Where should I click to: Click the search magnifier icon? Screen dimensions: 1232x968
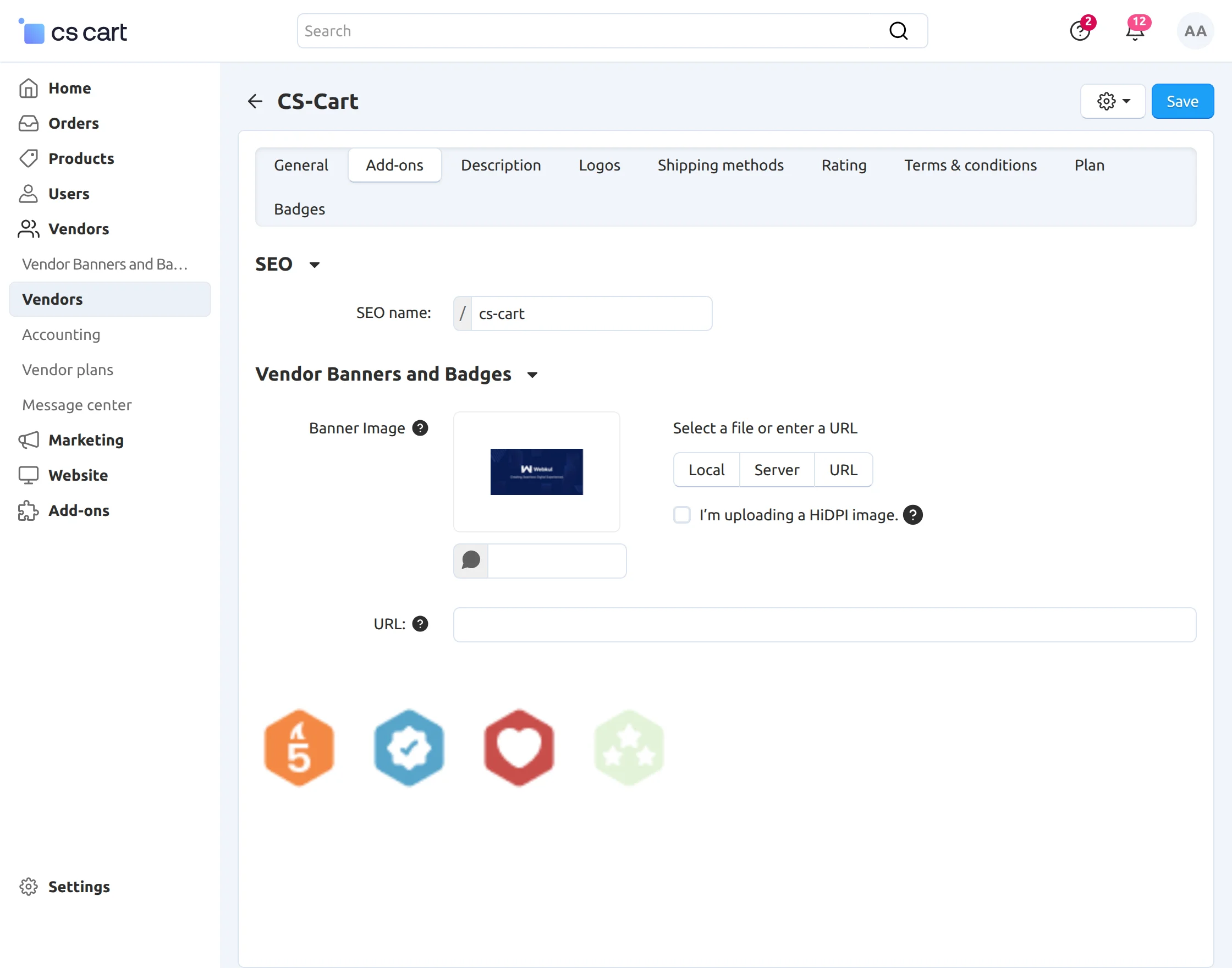pyautogui.click(x=898, y=31)
